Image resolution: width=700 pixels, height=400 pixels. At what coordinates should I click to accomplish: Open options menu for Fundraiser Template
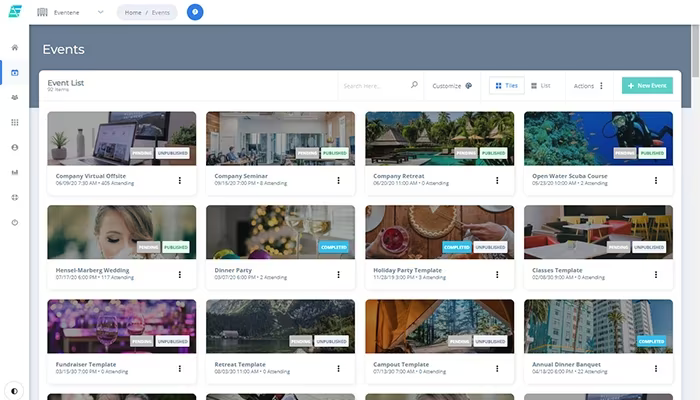pyautogui.click(x=180, y=369)
